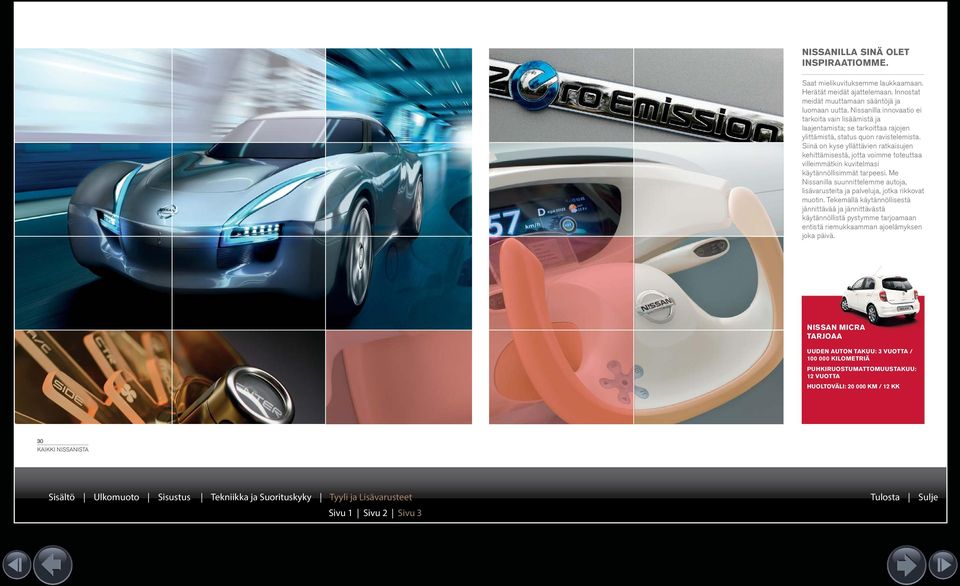Viewport: 960px width, 586px height.
Task: Open the Ulkomuoto section
Action: (116, 497)
